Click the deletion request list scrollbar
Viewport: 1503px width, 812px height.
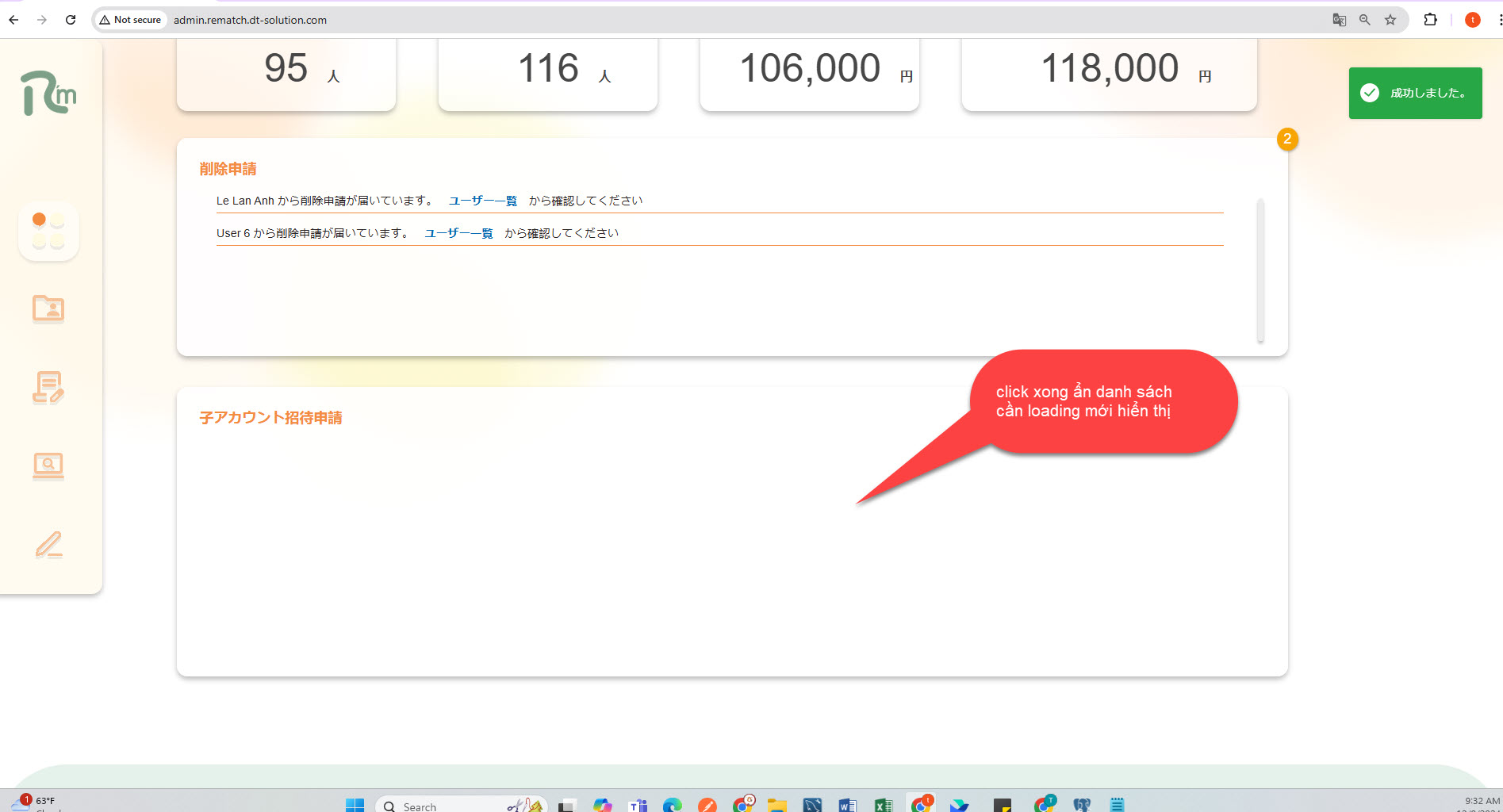tap(1260, 270)
